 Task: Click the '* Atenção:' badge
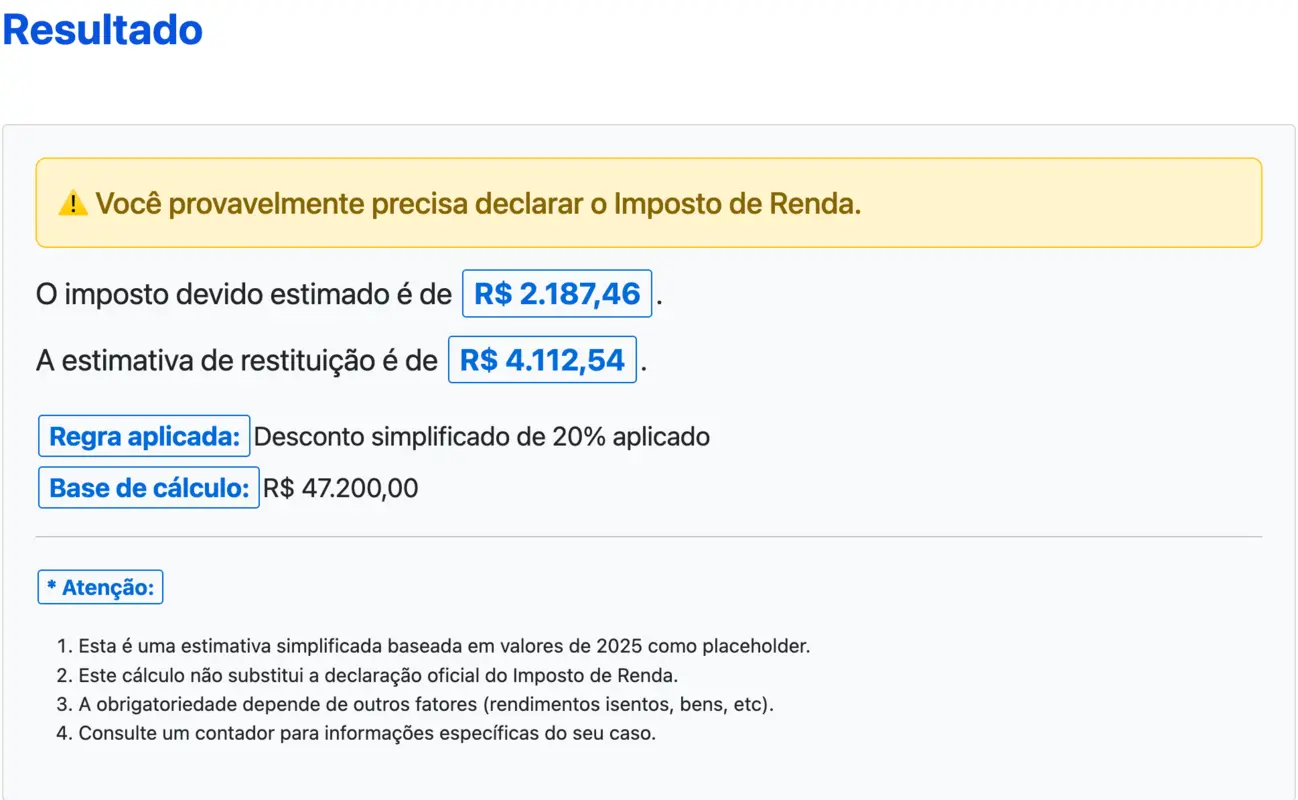coord(100,587)
